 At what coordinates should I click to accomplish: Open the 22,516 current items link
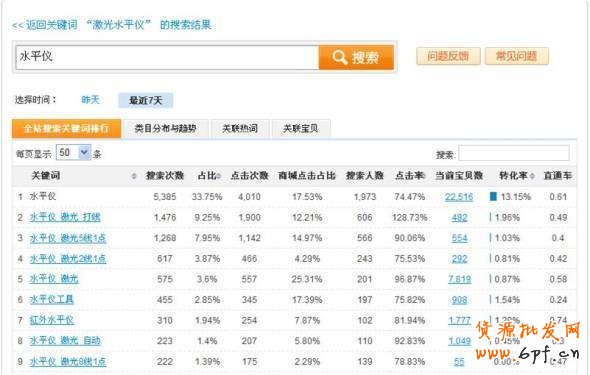tap(459, 197)
